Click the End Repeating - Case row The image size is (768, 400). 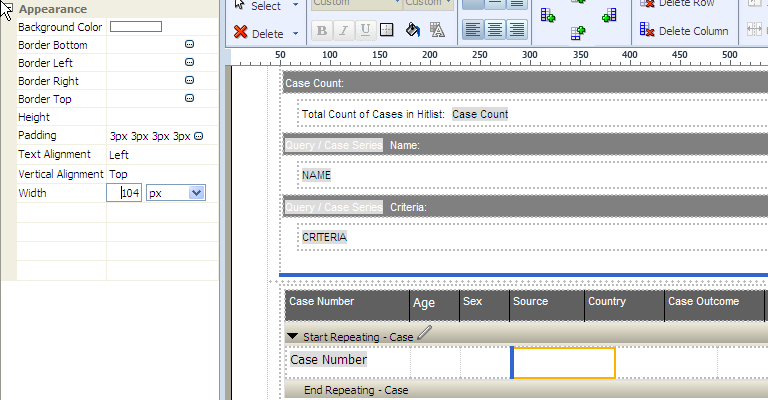526,390
